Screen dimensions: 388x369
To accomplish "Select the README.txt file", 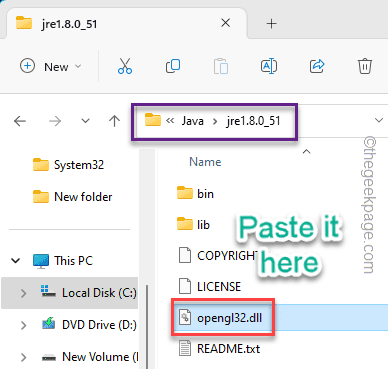I will tap(220, 349).
